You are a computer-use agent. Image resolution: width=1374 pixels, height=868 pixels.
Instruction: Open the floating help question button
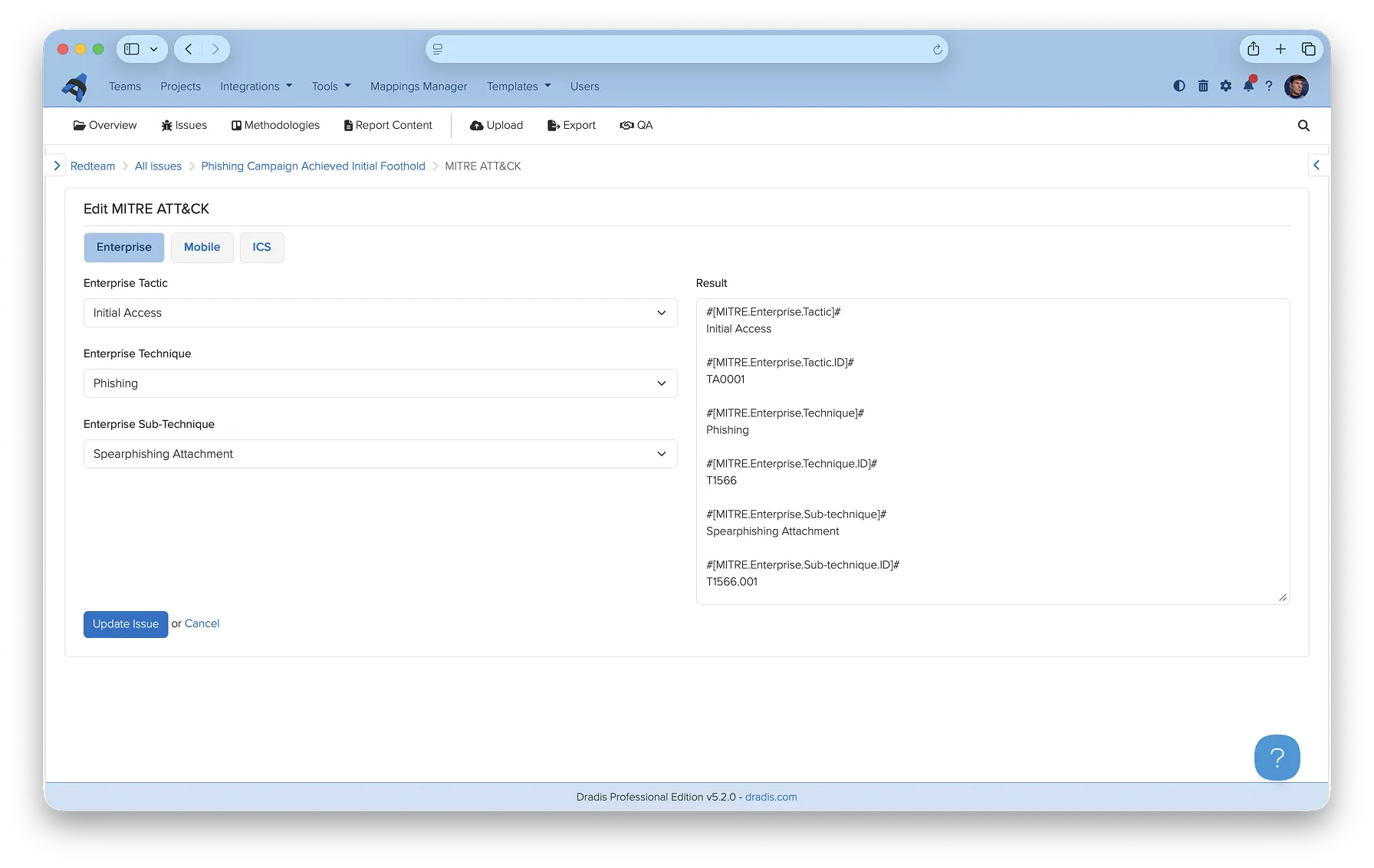pos(1277,758)
